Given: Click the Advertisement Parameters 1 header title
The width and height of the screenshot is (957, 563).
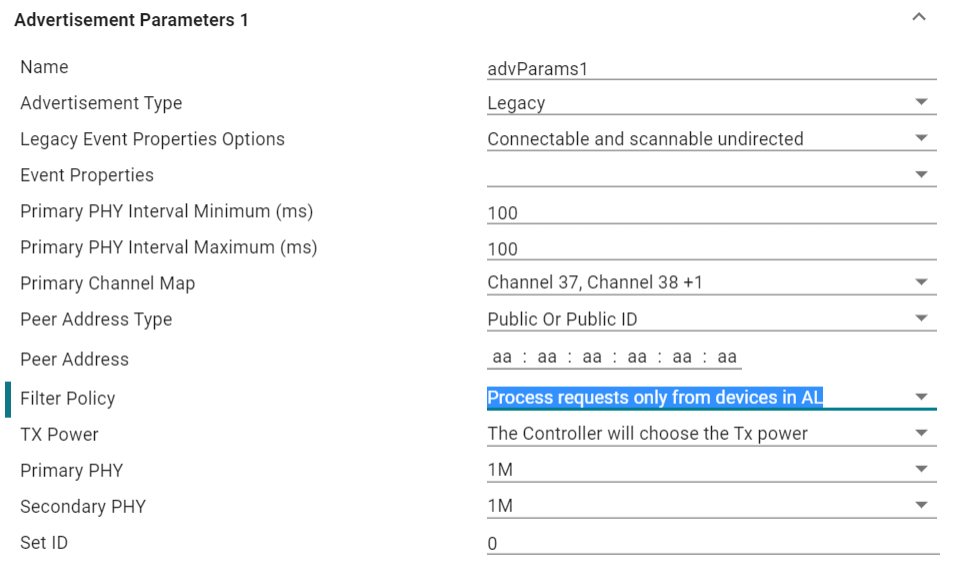Looking at the screenshot, I should [131, 20].
